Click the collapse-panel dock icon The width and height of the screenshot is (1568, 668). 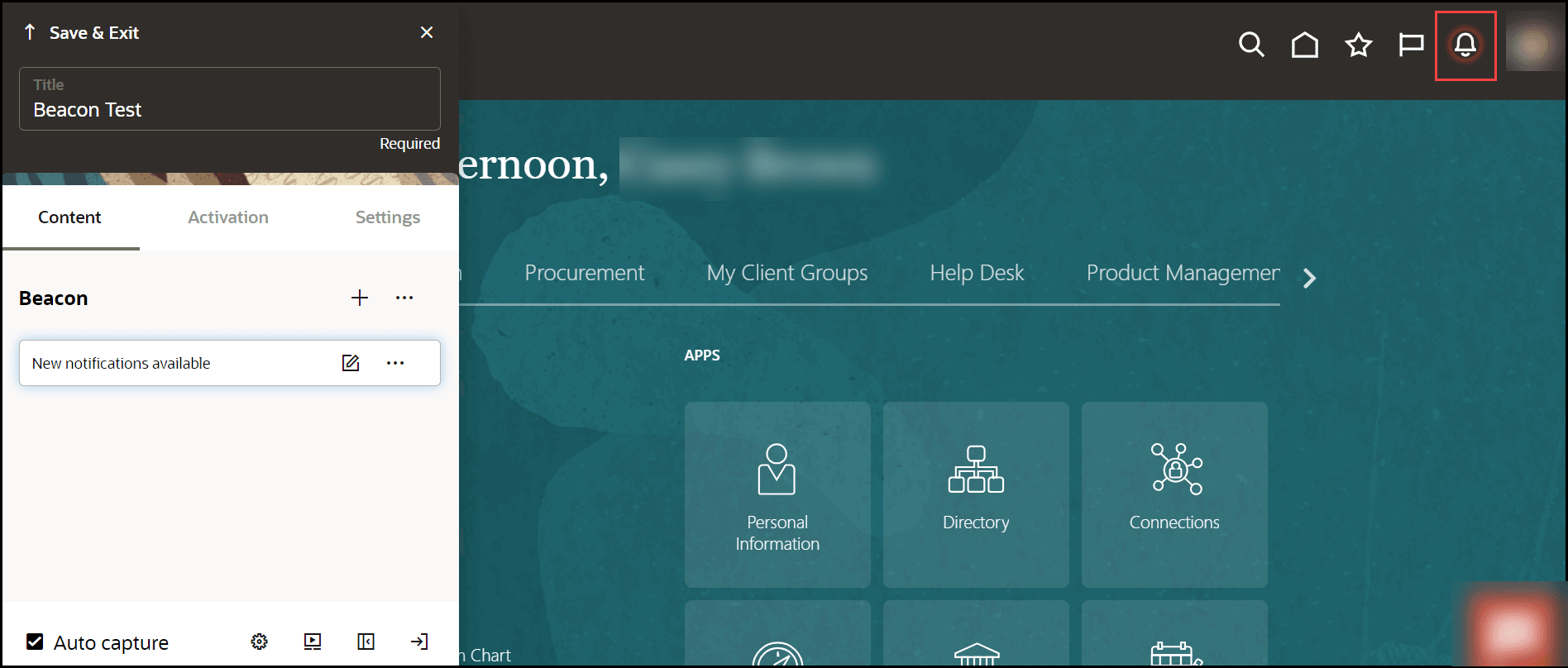click(x=366, y=642)
